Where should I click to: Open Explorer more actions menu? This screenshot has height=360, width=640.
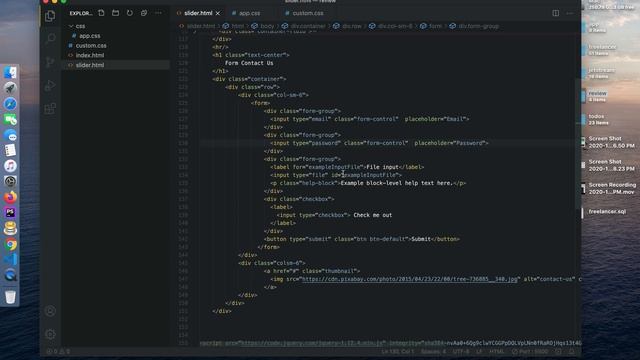pos(158,13)
